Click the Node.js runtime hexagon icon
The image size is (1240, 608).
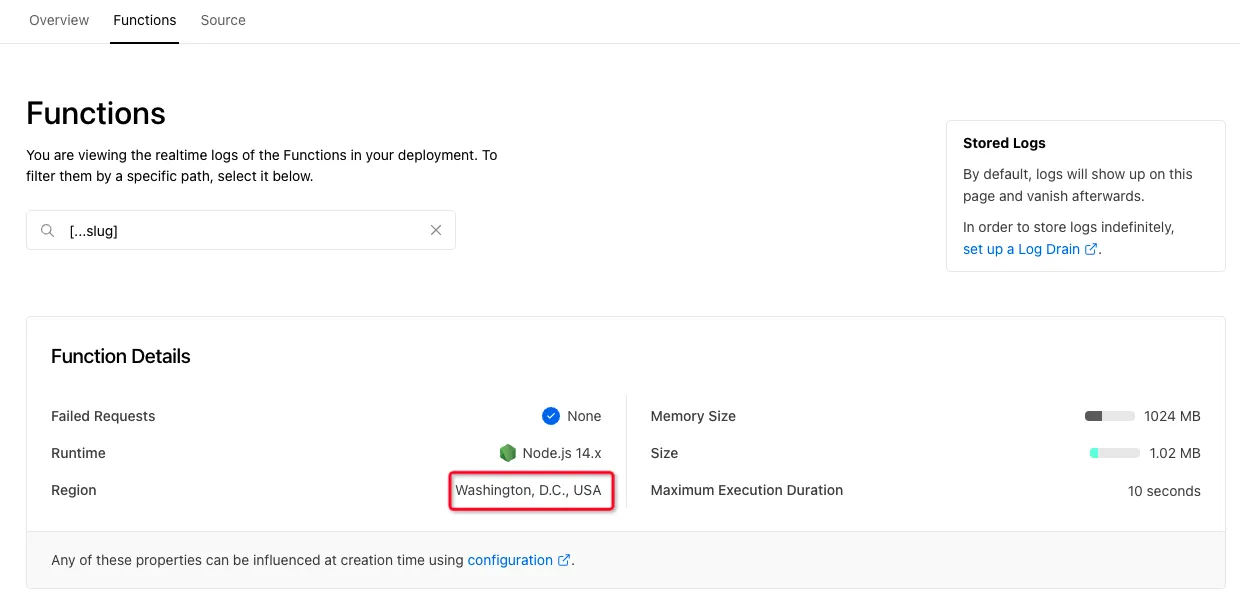click(508, 453)
